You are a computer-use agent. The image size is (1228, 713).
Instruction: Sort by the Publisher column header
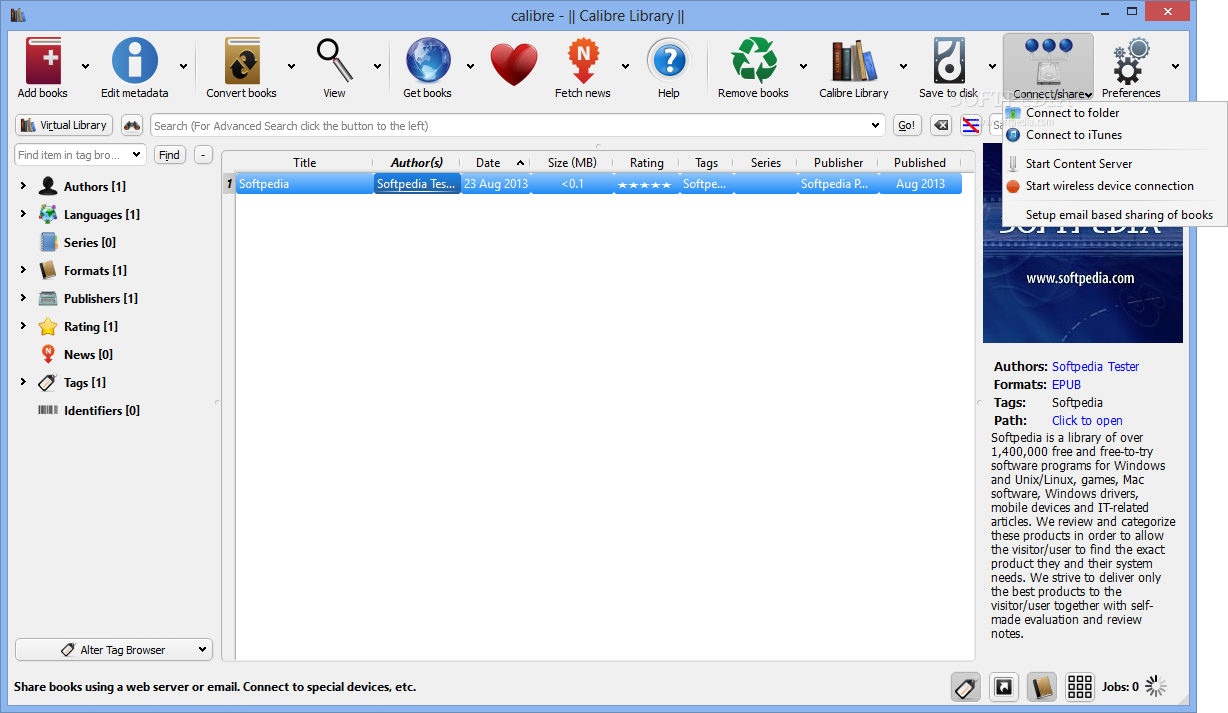coord(838,163)
